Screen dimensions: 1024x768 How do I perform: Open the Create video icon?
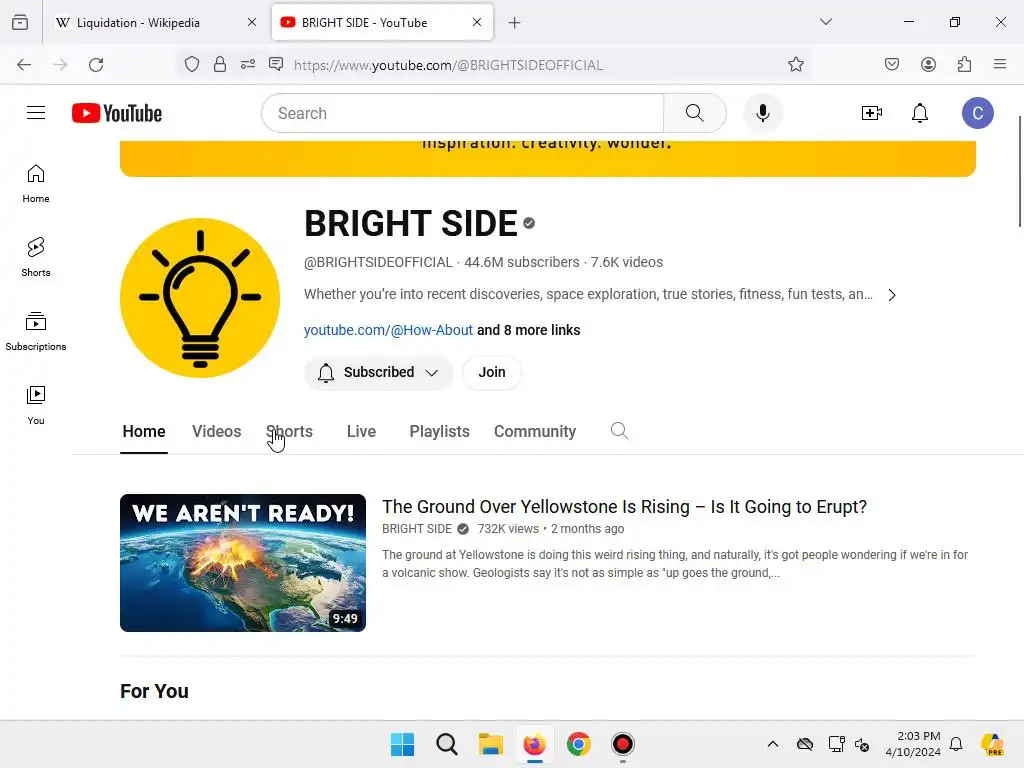(872, 113)
